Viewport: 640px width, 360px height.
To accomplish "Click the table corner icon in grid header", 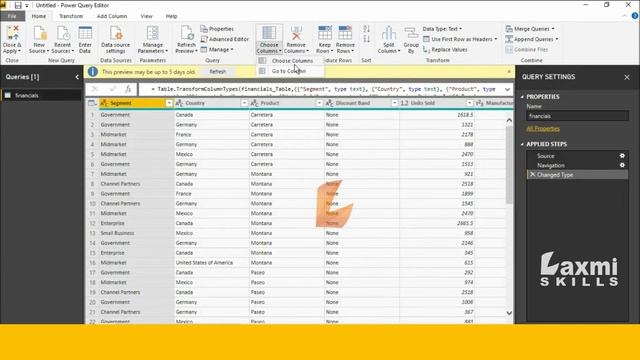I will 92,103.
